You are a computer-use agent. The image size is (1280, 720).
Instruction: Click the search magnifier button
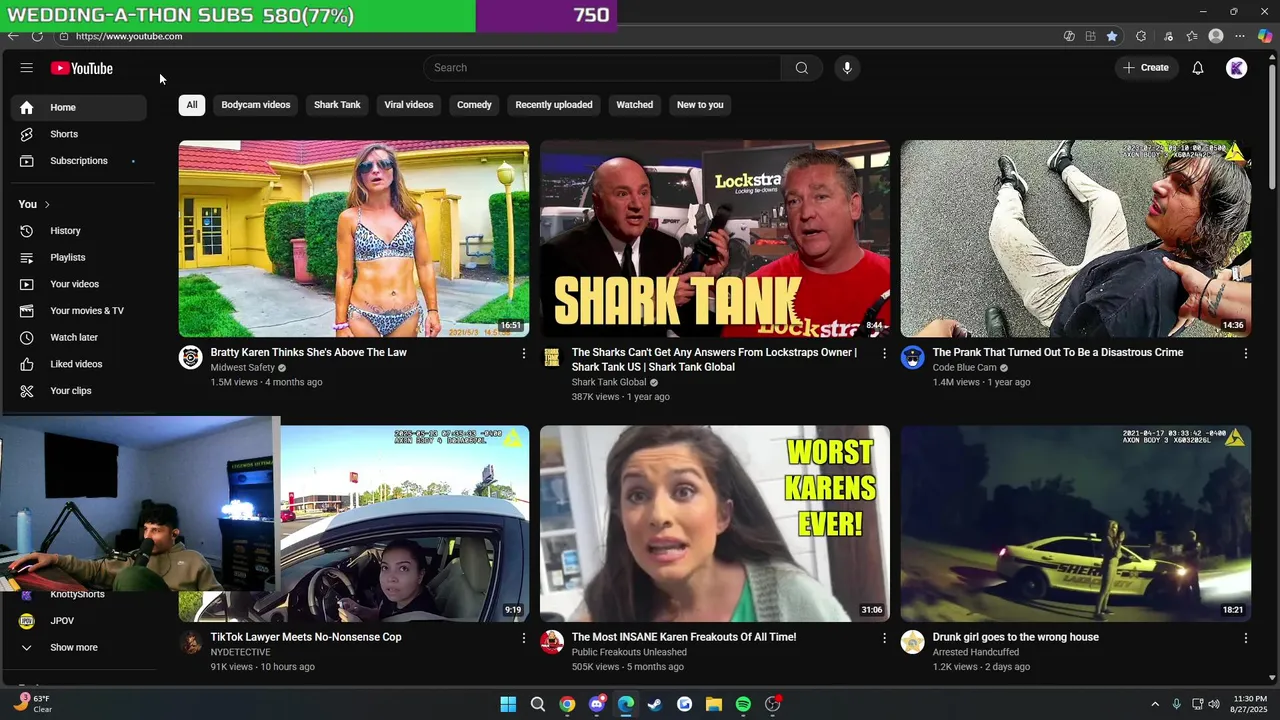pos(801,68)
